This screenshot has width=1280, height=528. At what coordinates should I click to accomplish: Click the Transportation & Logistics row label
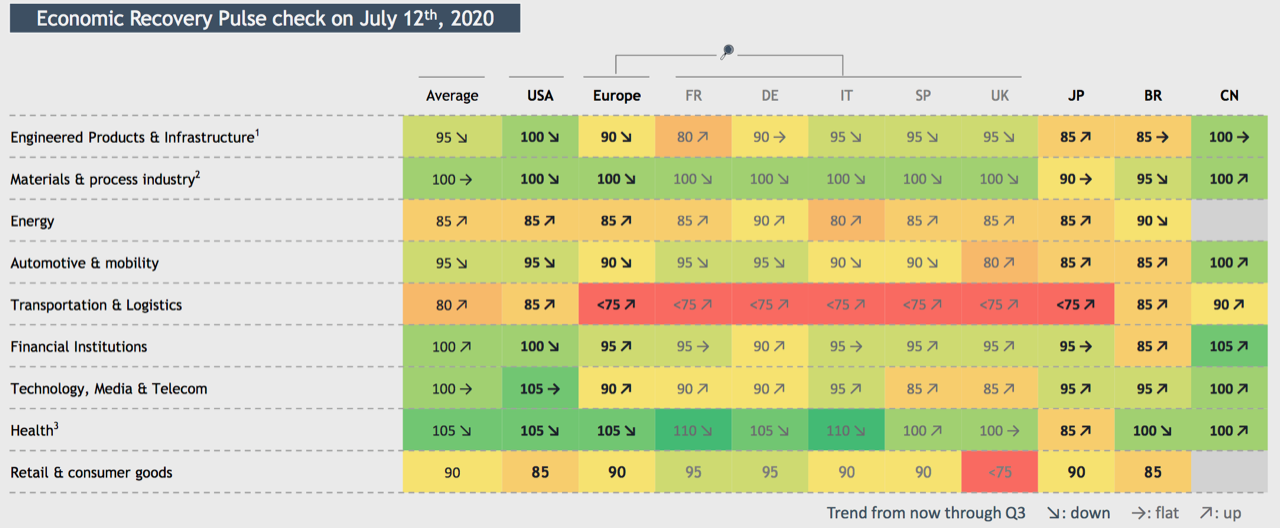[x=96, y=305]
